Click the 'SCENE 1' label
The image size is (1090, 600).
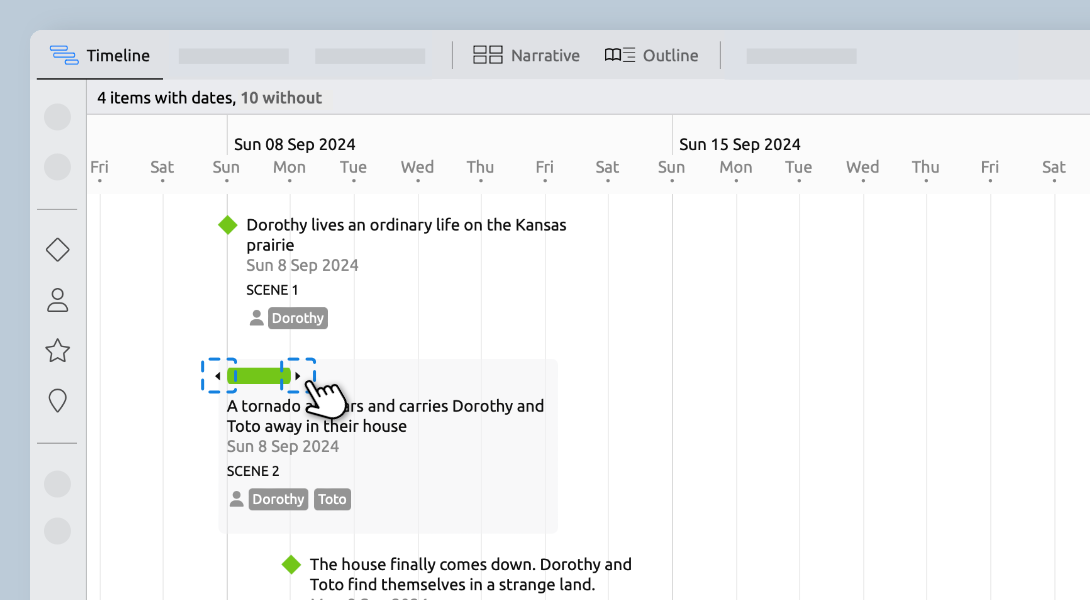pos(272,290)
